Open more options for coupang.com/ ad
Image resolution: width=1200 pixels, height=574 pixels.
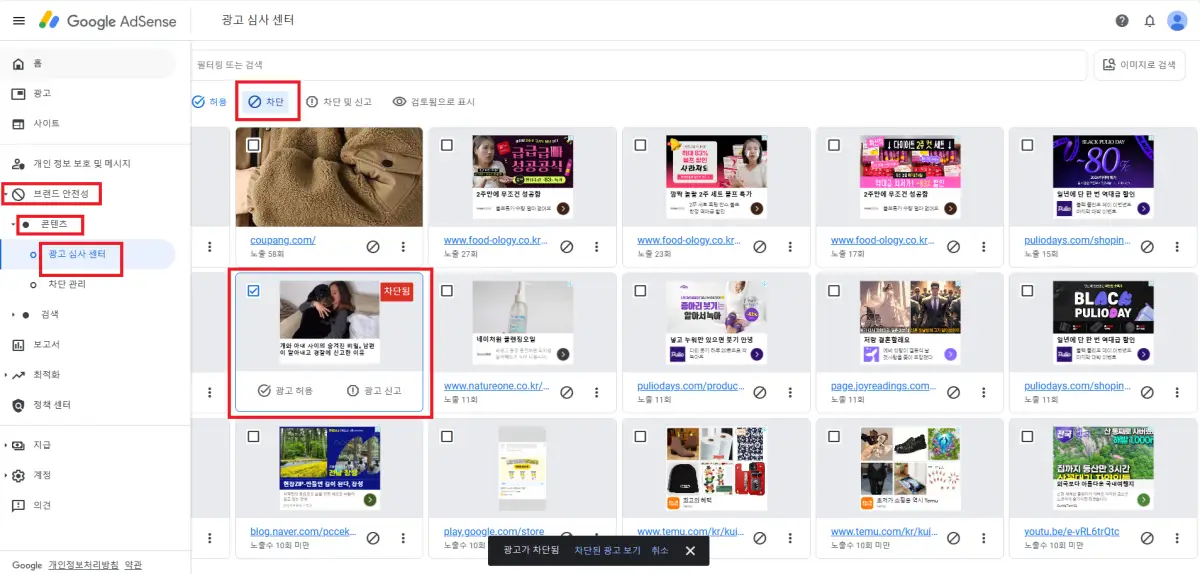tap(403, 246)
